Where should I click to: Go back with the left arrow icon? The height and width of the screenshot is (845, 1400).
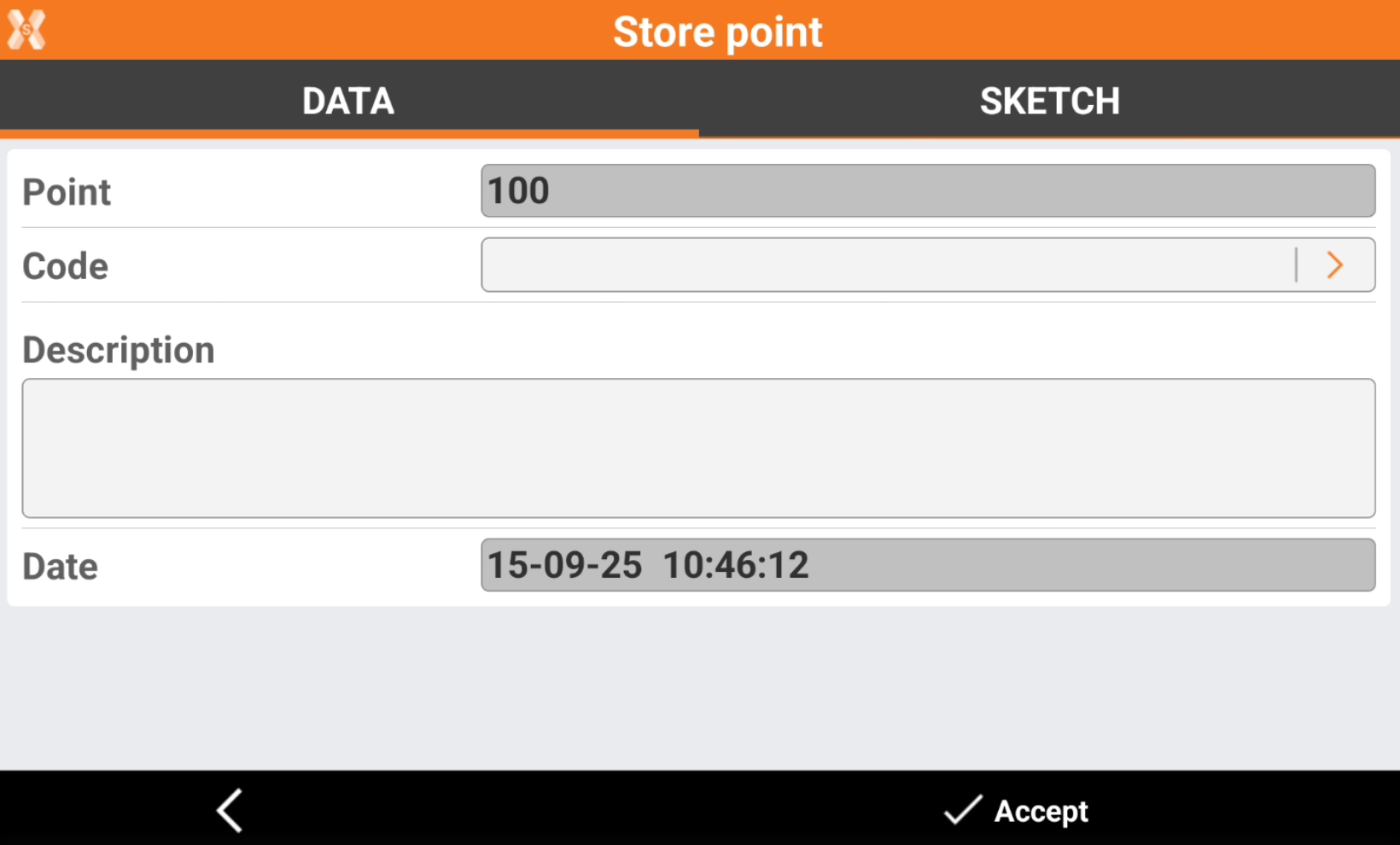click(230, 810)
